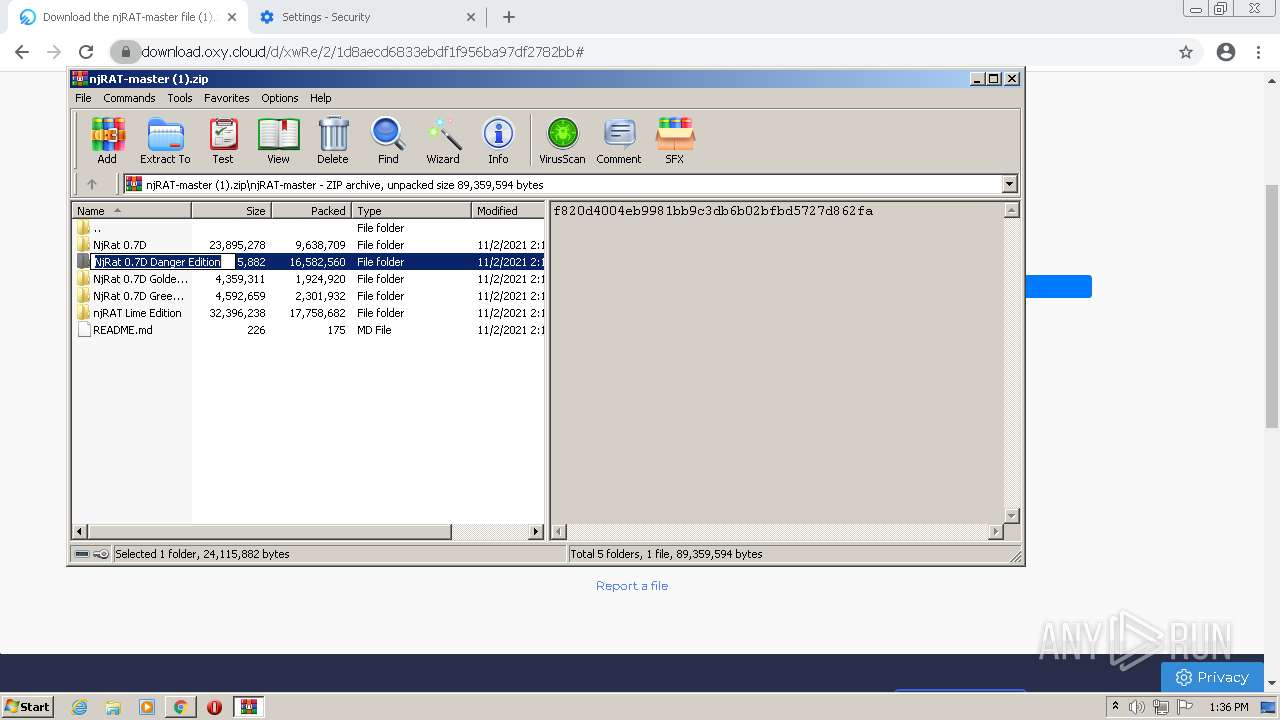The width and height of the screenshot is (1280, 720).
Task: Sort by the Modified column header
Action: [x=508, y=211]
